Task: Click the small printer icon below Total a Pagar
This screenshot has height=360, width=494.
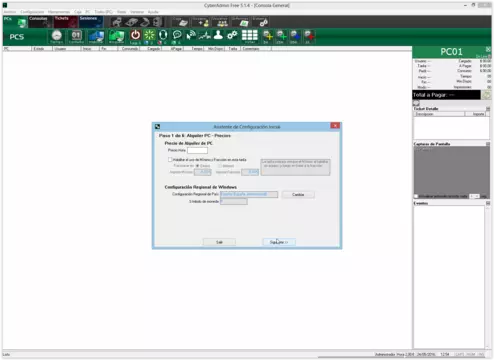Action: click(416, 104)
